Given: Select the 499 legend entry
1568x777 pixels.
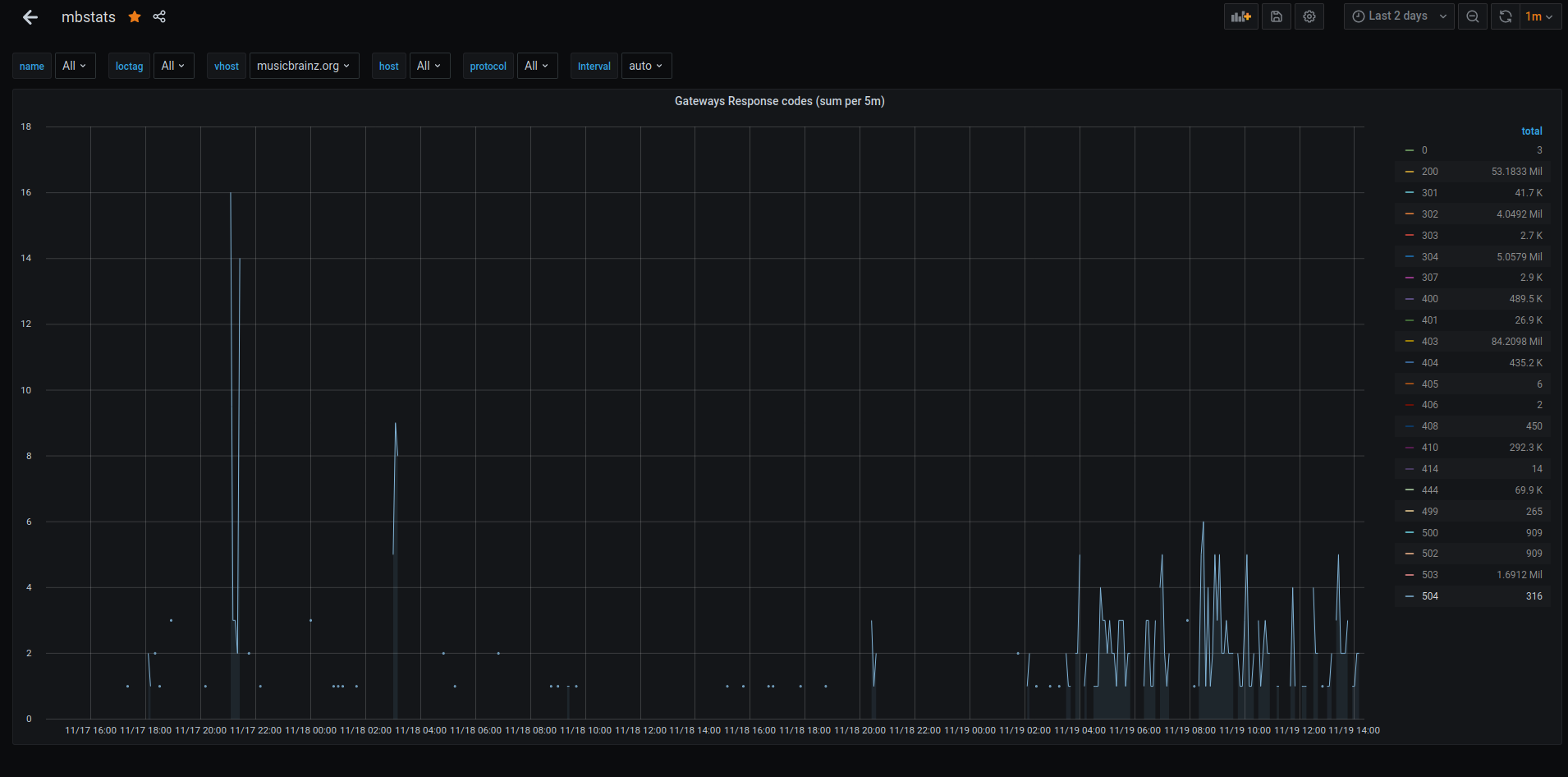Looking at the screenshot, I should pos(1429,512).
